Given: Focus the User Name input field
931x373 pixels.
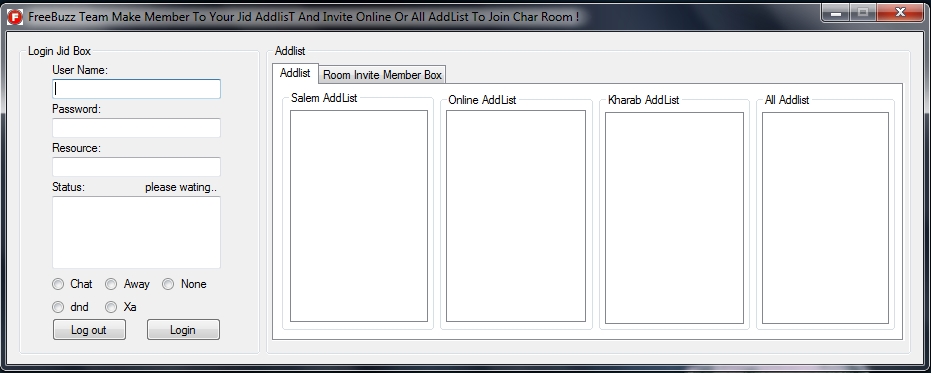Looking at the screenshot, I should (x=137, y=89).
